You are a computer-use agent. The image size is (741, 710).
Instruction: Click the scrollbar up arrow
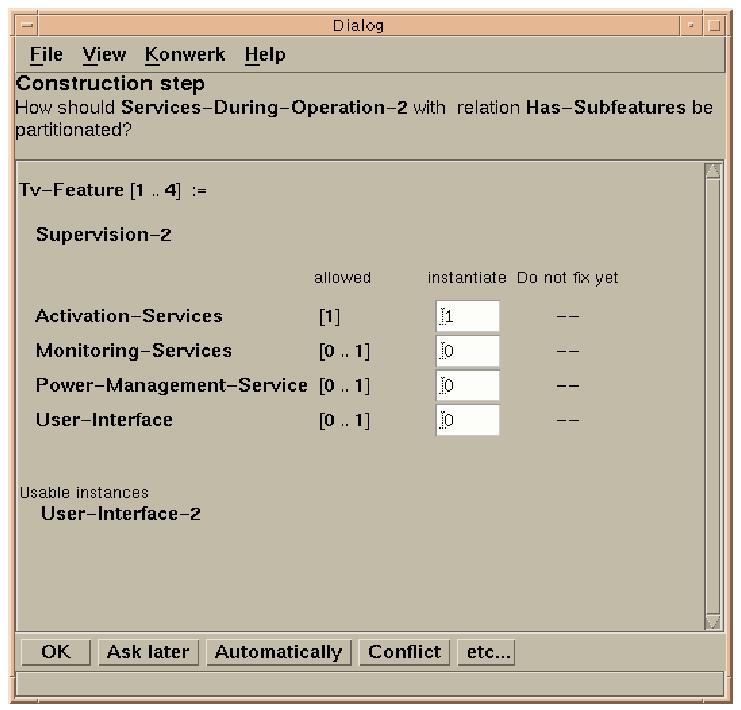(713, 171)
